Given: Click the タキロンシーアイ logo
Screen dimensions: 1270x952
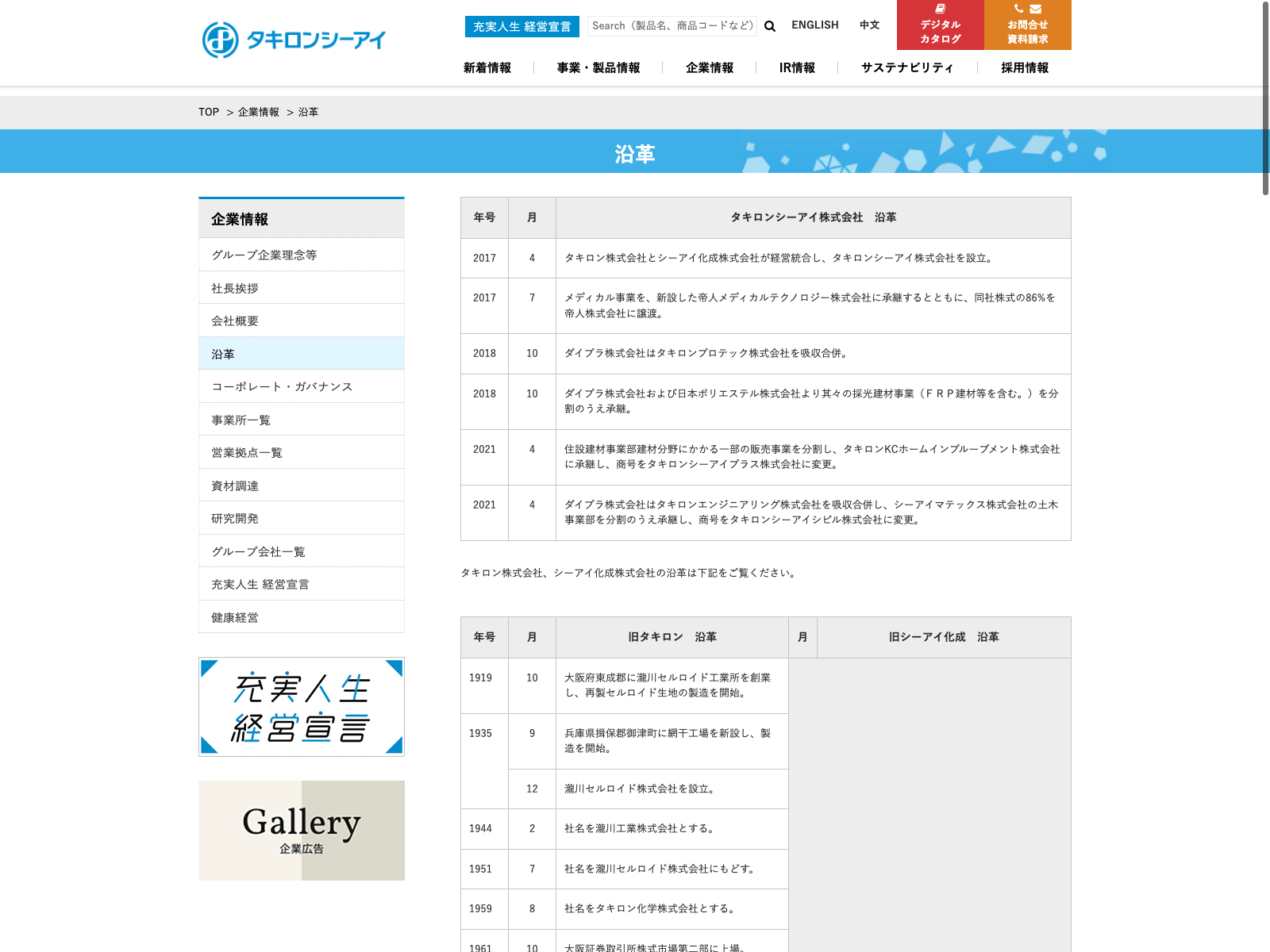Looking at the screenshot, I should coord(294,40).
